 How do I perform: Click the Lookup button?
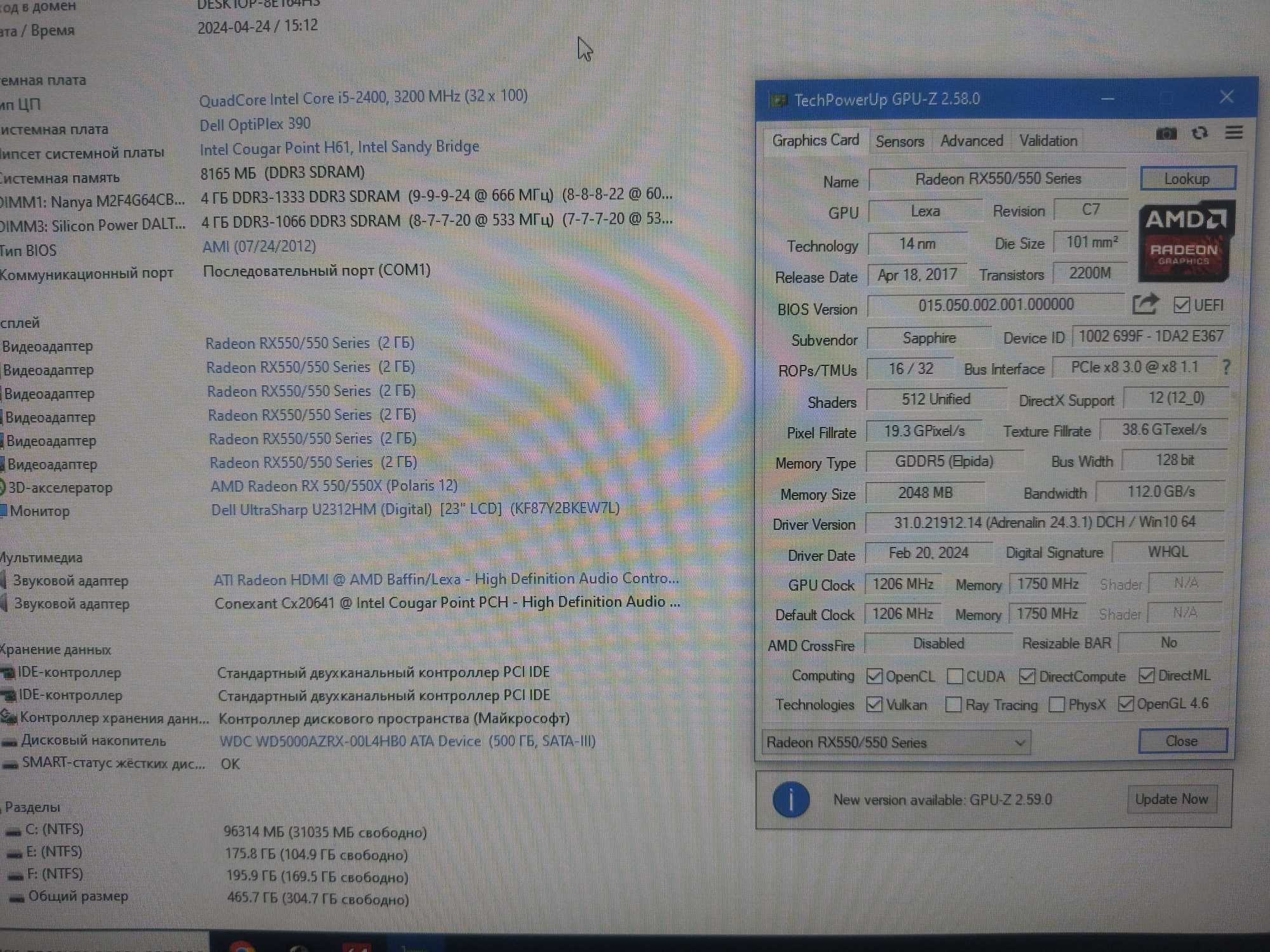tap(1187, 178)
